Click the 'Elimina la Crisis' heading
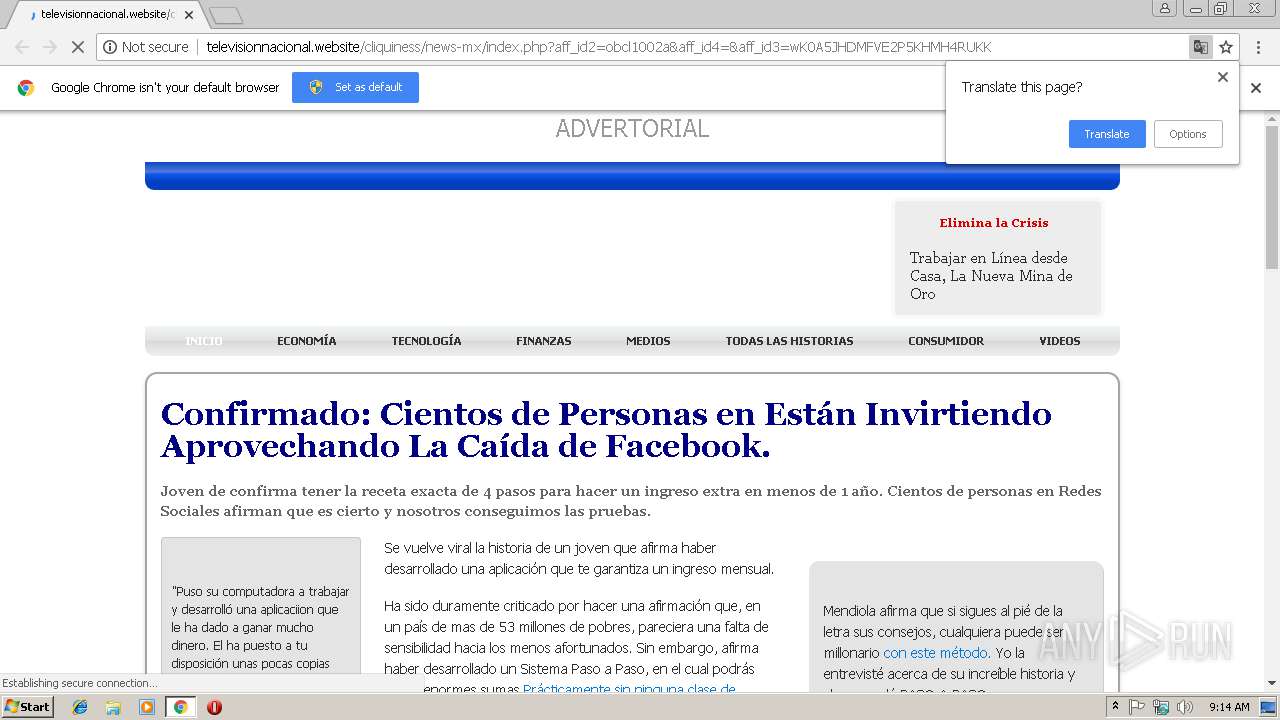This screenshot has width=1280, height=720. coord(994,223)
